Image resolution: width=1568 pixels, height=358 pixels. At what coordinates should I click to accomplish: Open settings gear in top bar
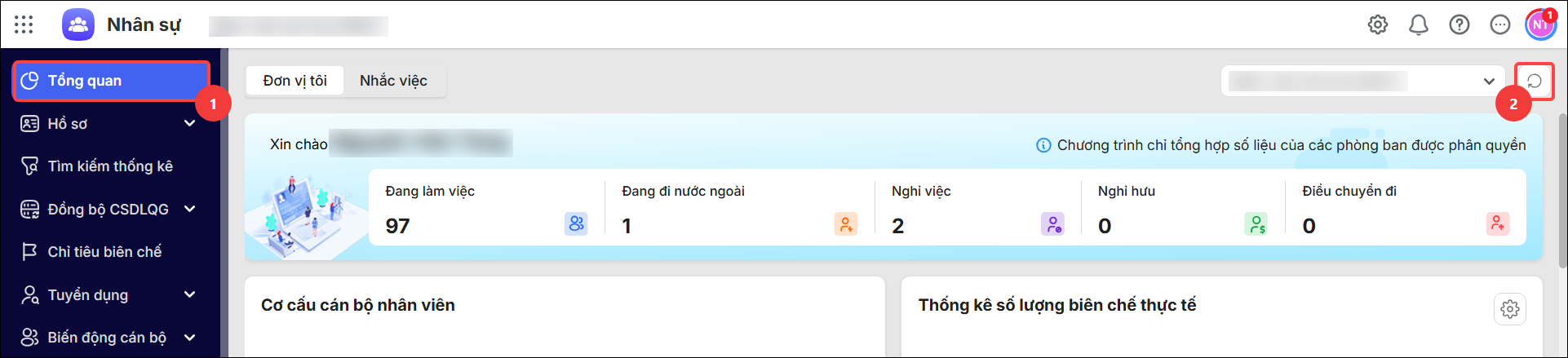pos(1378,24)
